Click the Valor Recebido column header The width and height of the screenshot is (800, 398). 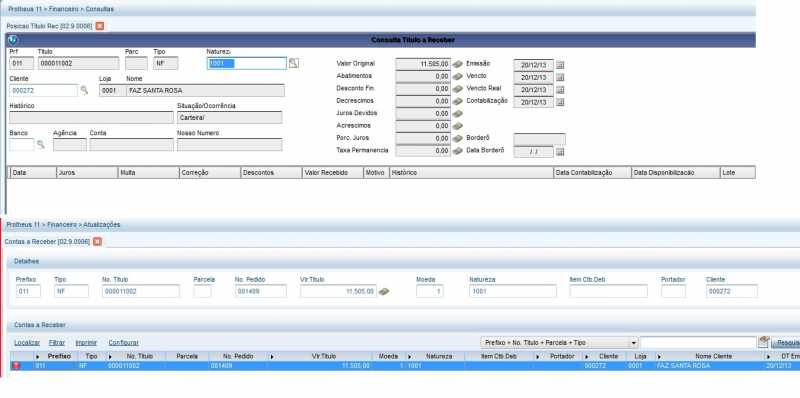pyautogui.click(x=332, y=172)
